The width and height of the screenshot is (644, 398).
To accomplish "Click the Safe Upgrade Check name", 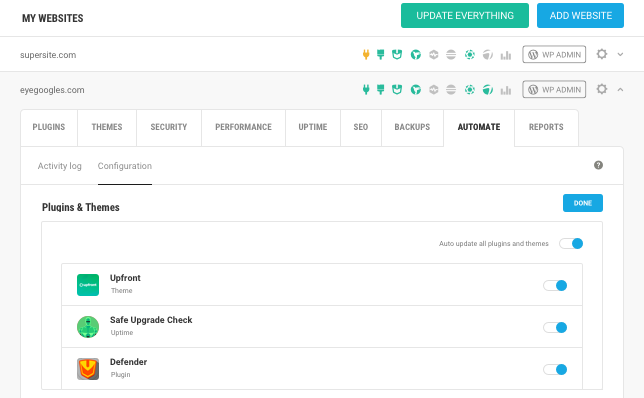I will pos(151,320).
